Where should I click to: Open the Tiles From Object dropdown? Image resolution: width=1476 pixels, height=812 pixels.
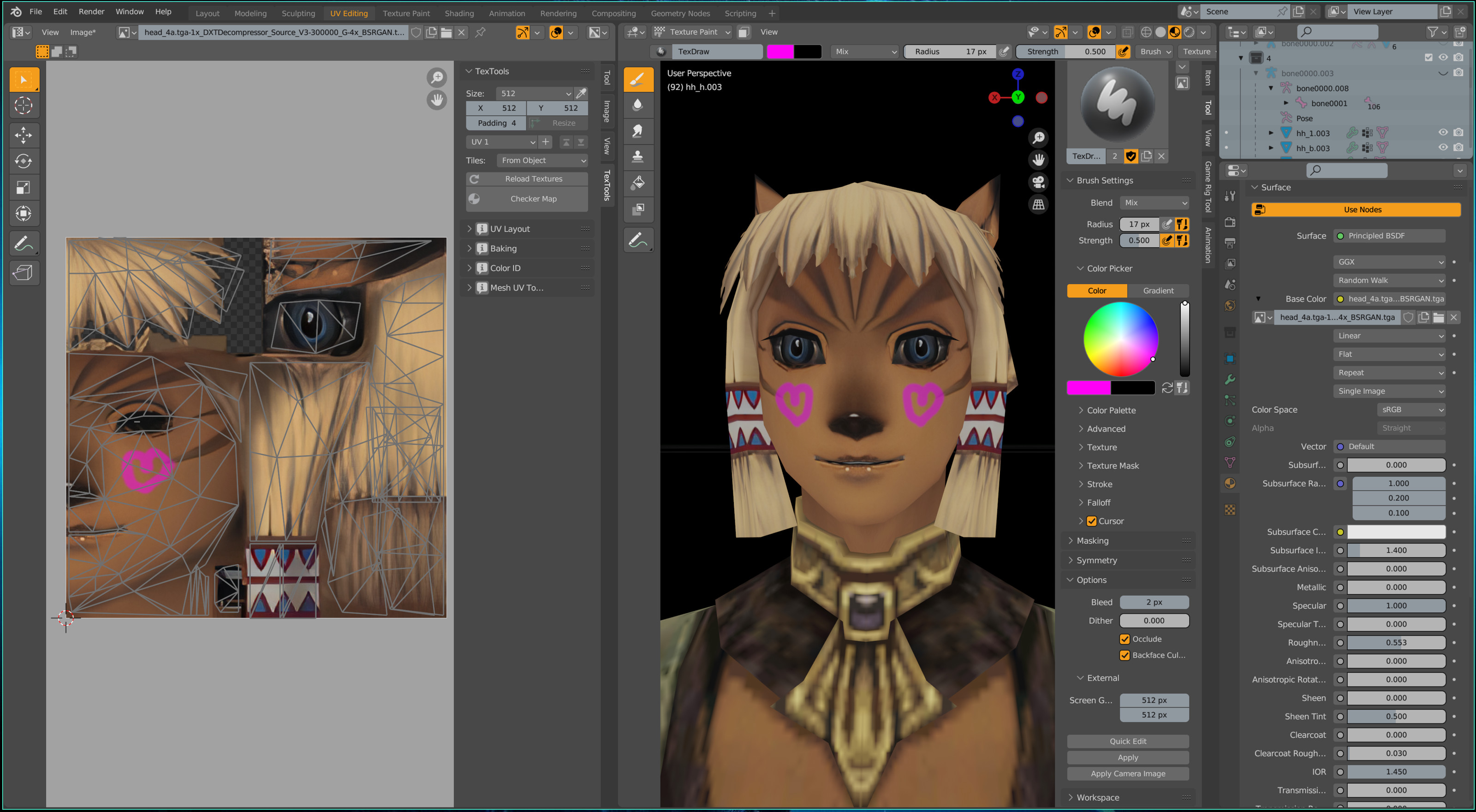pos(542,160)
